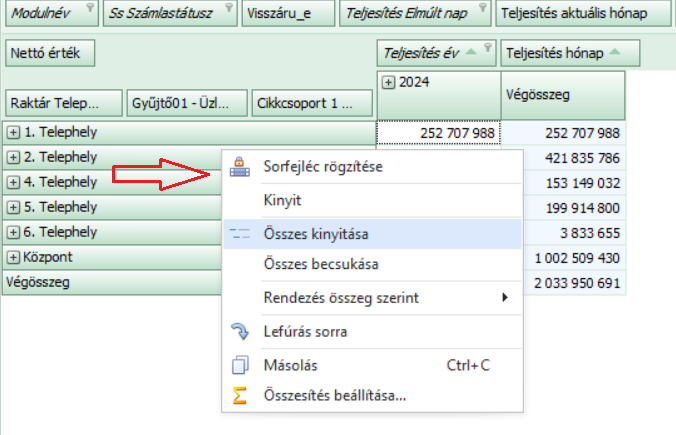Expand the 1. Telephely row
This screenshot has width=676, height=435.
(12, 132)
